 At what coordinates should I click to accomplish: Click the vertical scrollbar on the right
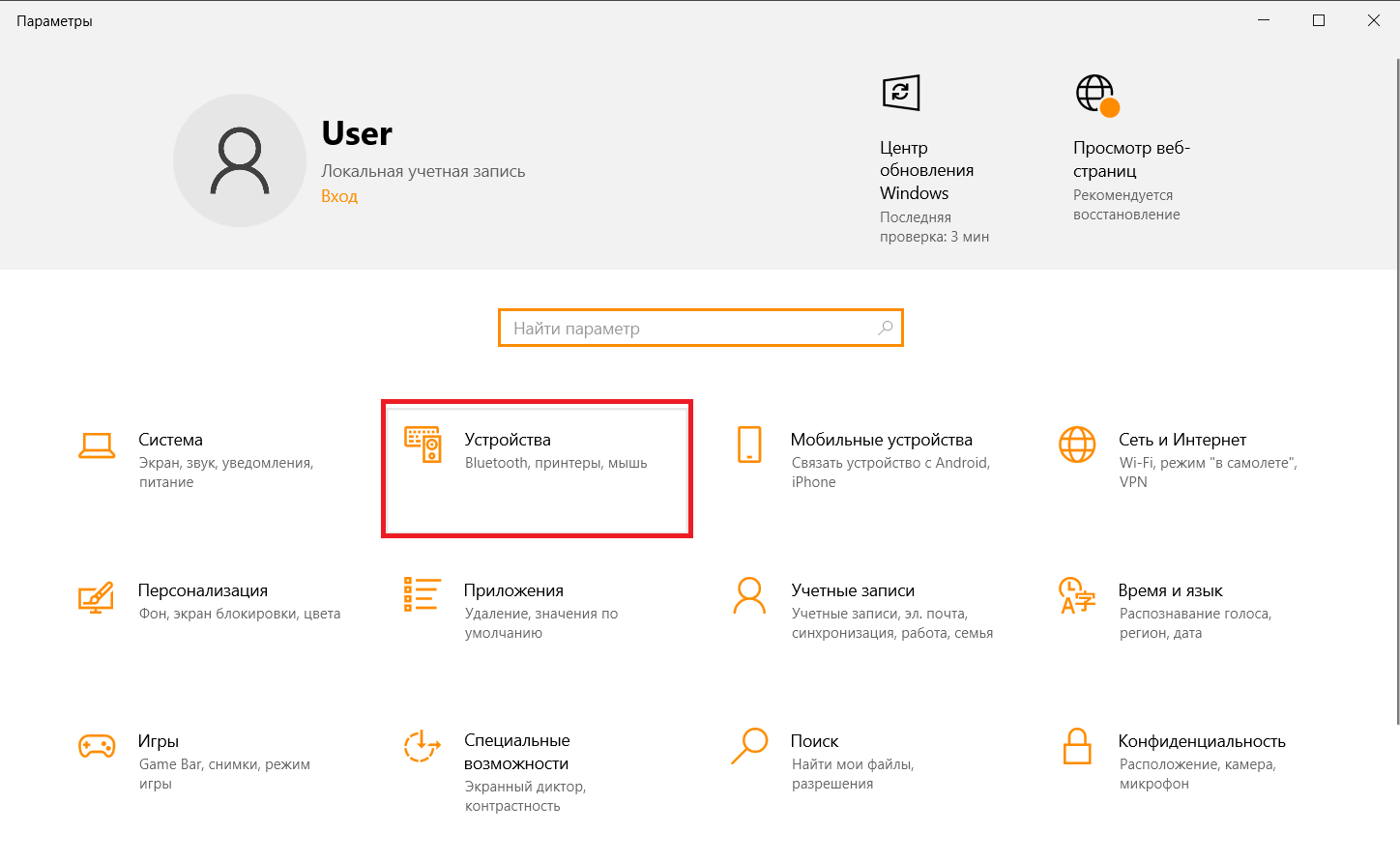point(1396,387)
